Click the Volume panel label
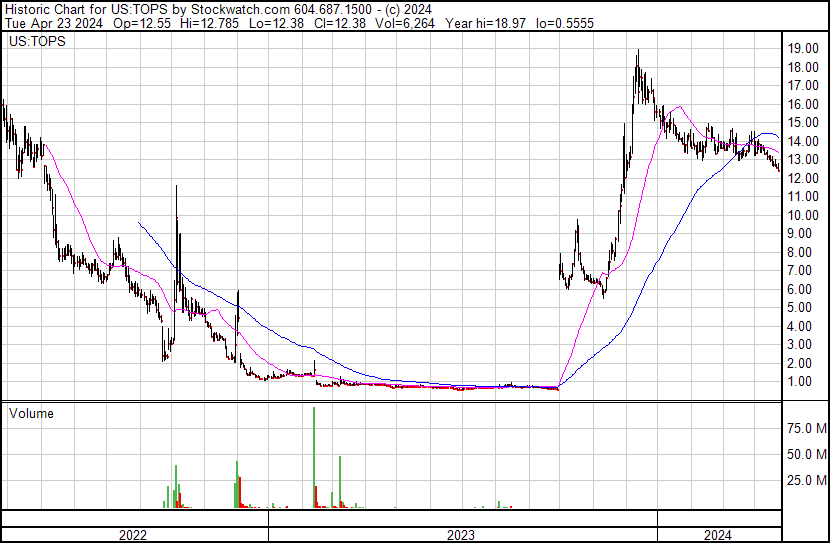This screenshot has height=543, width=830. tap(31, 413)
